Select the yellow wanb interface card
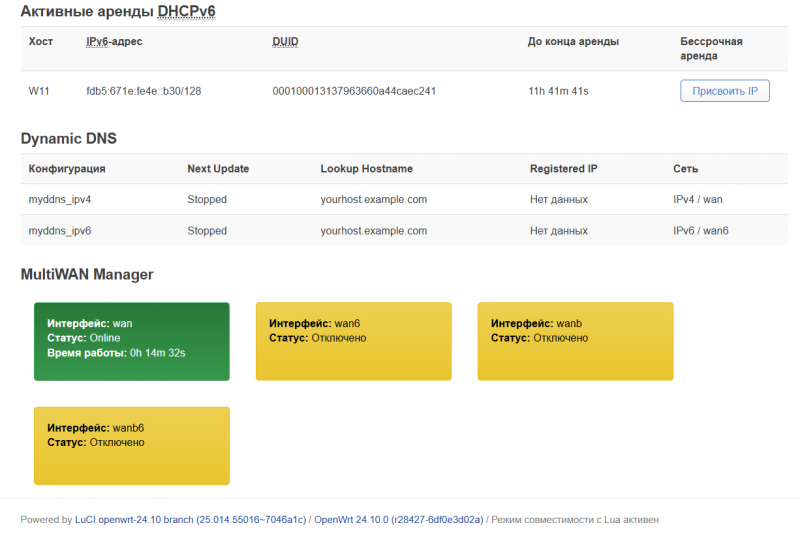This screenshot has height=540, width=800. 575,341
